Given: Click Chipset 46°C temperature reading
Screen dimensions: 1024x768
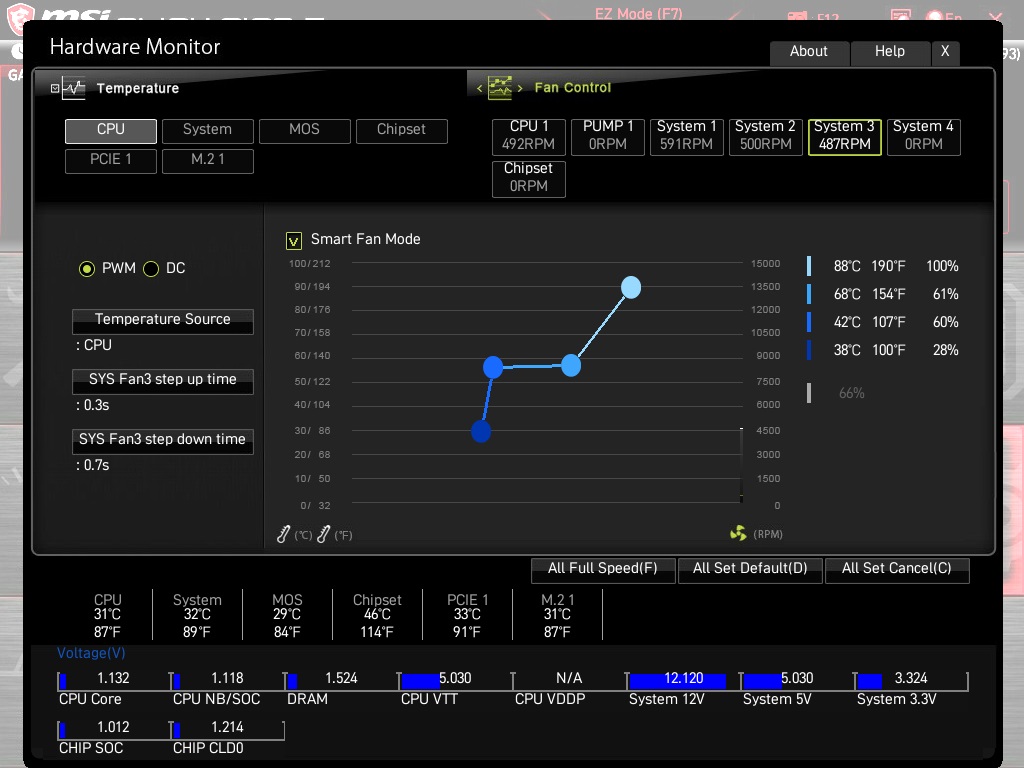Looking at the screenshot, I should click(377, 615).
